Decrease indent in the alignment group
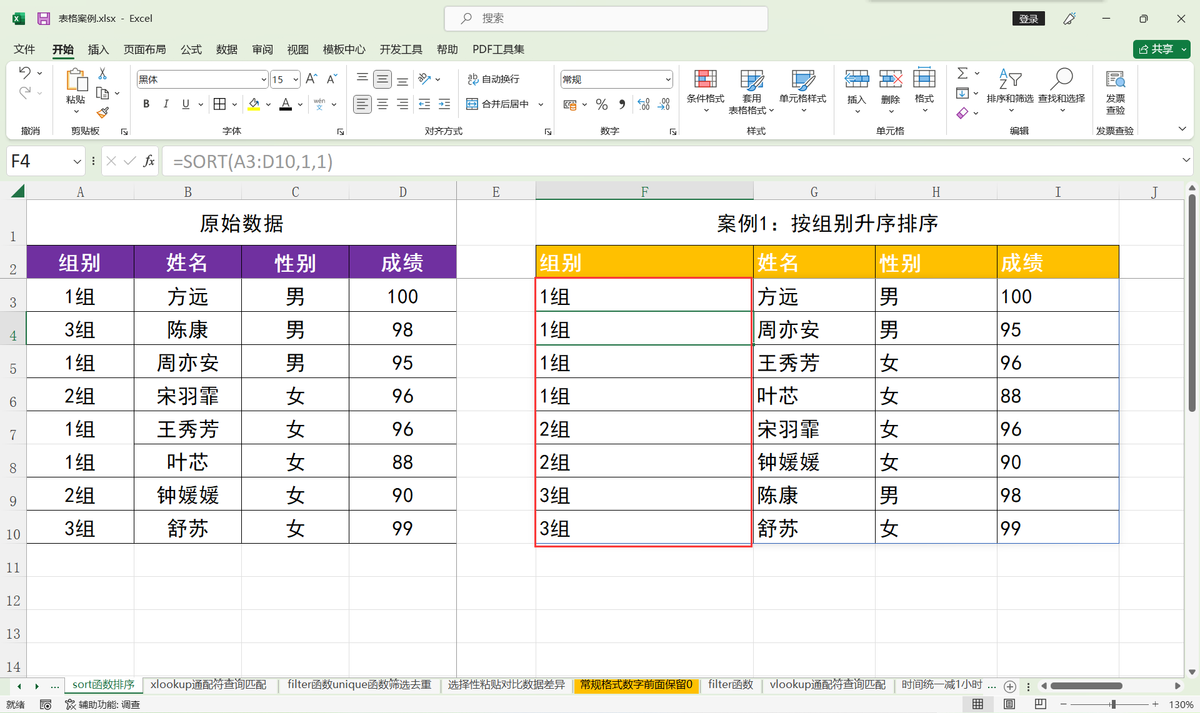 tap(424, 104)
